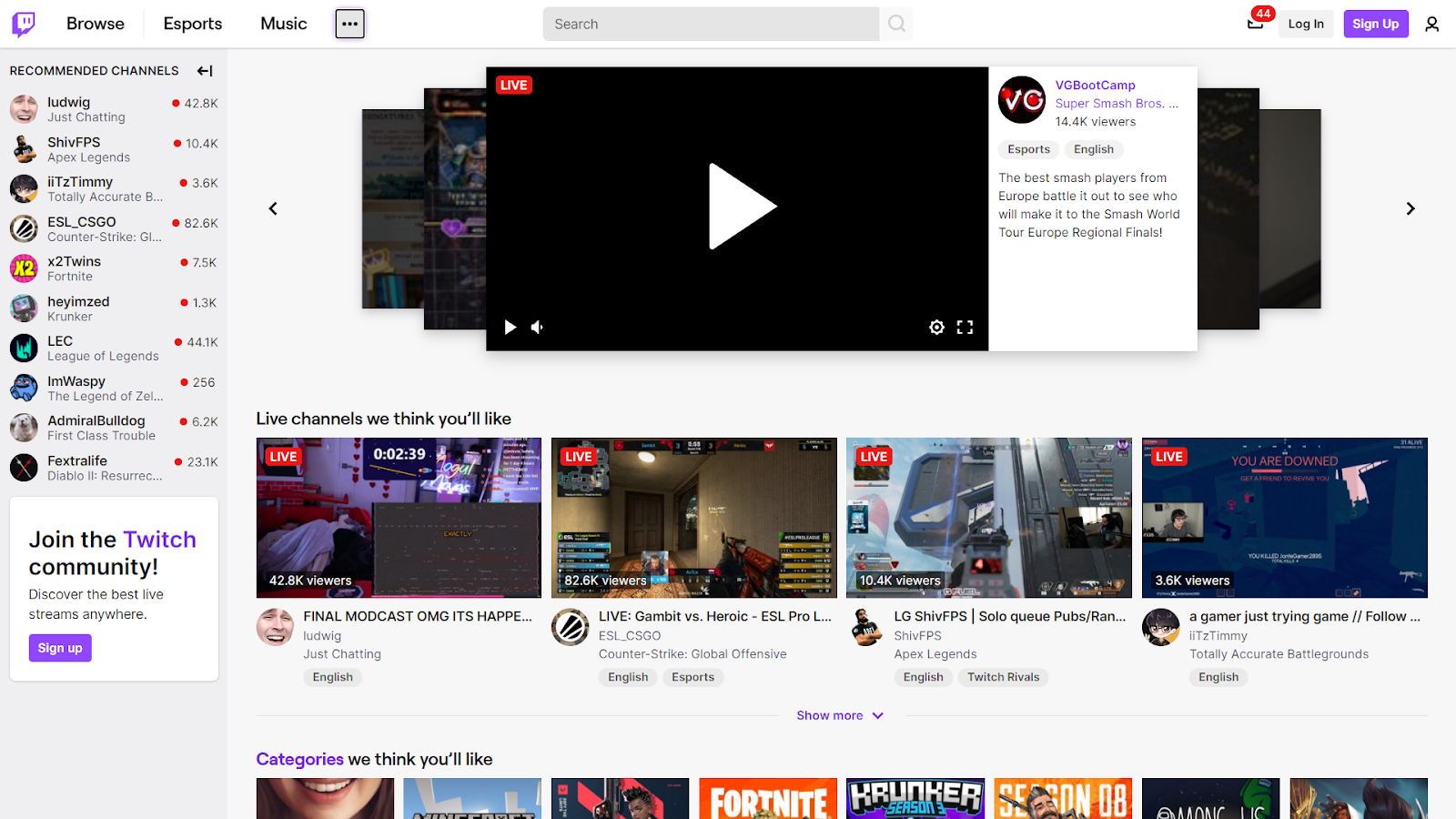This screenshot has height=819, width=1456.
Task: Open heyimzed avatar in sidebar
Action: click(24, 308)
